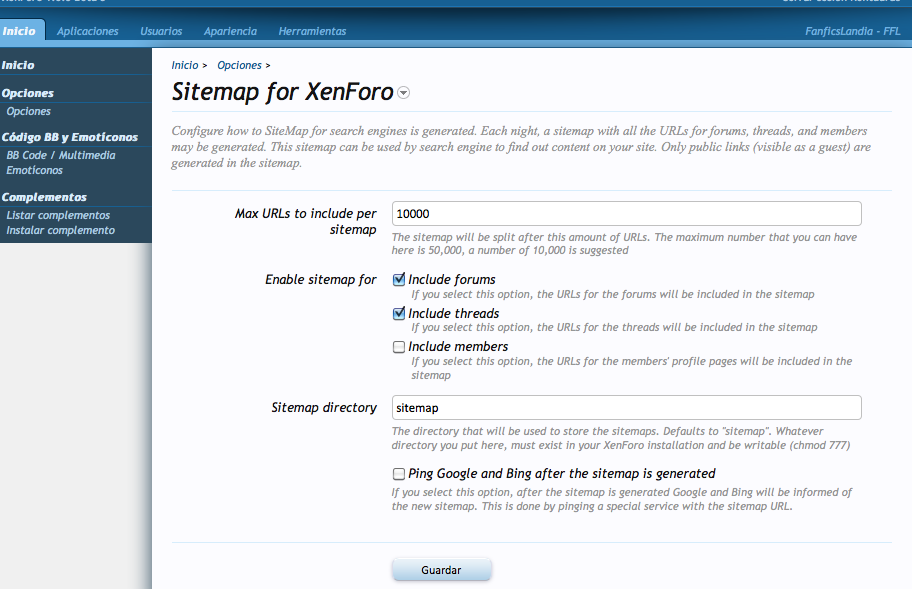This screenshot has height=589, width=912.
Task: Click the Inicio breadcrumb link
Action: click(185, 65)
